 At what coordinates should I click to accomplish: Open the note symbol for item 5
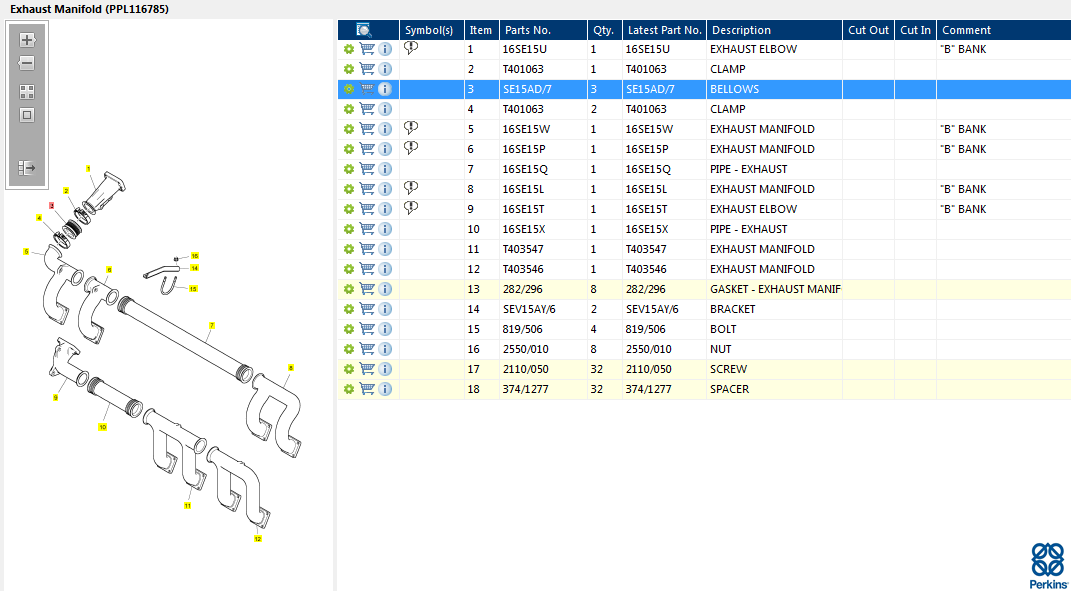click(411, 129)
